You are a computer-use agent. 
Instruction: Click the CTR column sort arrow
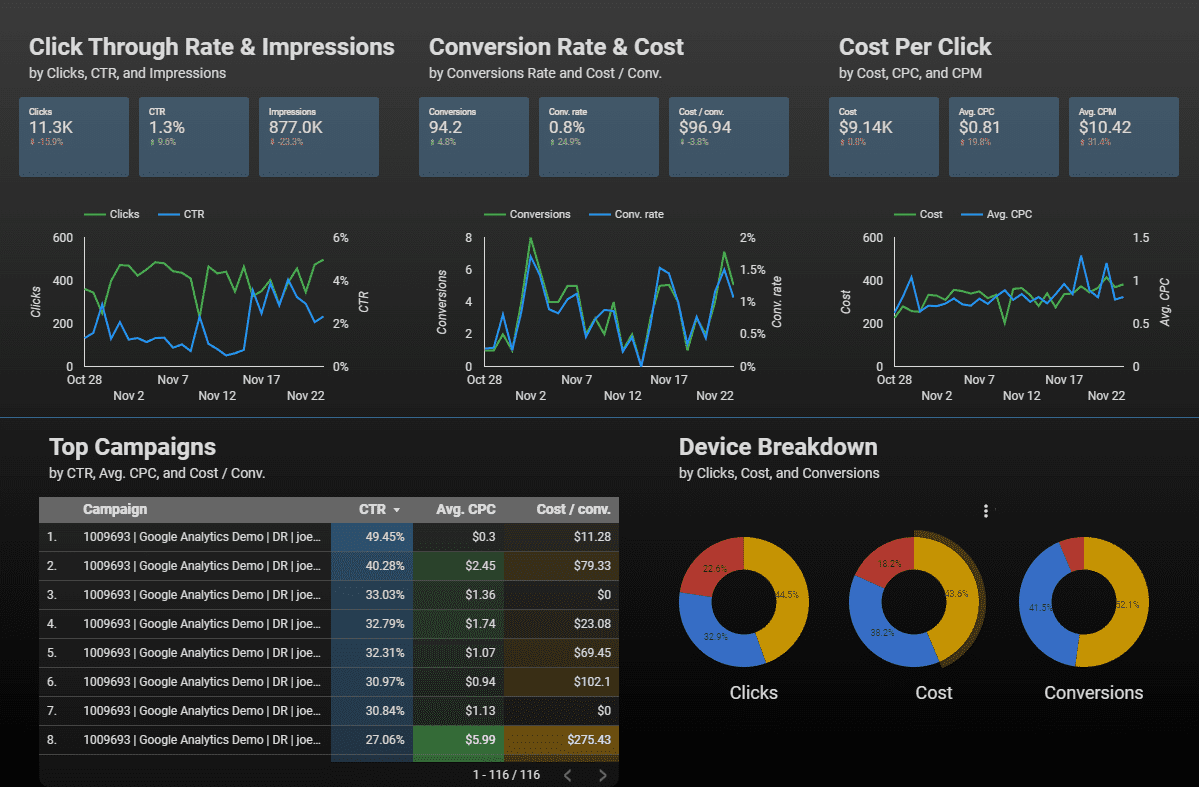tap(397, 510)
